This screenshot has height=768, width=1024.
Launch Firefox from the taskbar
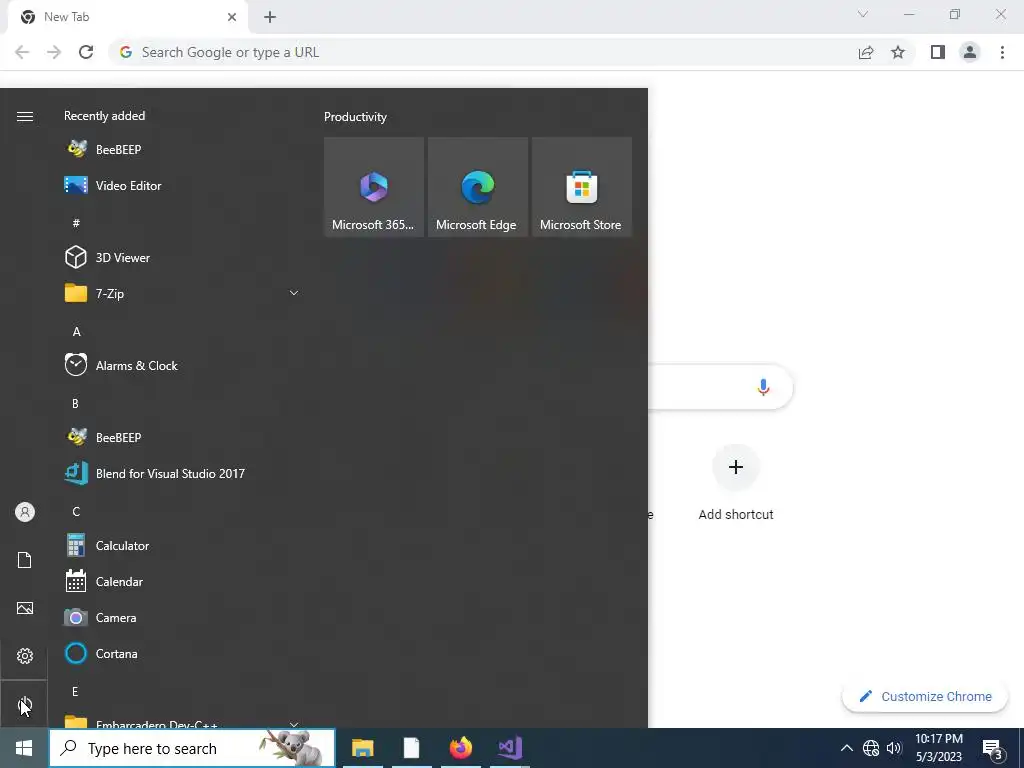click(x=460, y=748)
